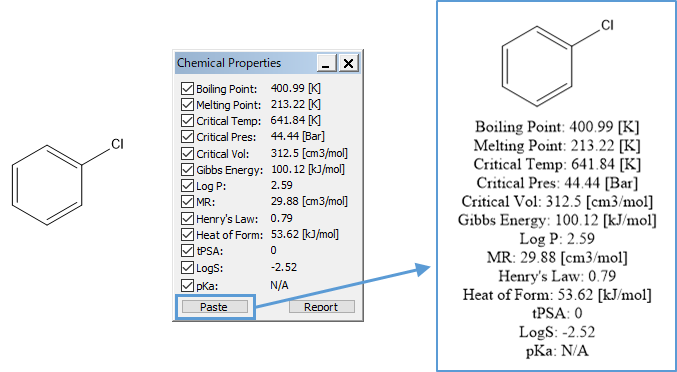
Task: Close the Chemical Properties window
Action: [348, 63]
